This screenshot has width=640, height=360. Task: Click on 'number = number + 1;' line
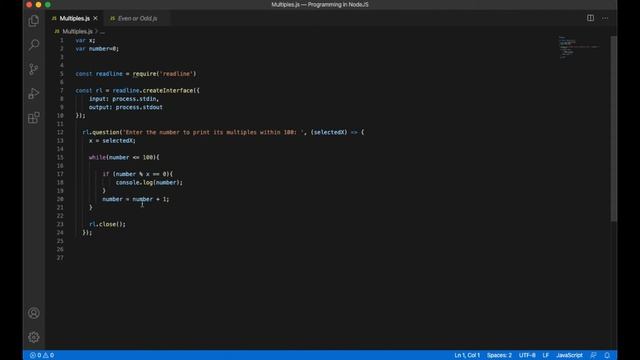click(136, 199)
